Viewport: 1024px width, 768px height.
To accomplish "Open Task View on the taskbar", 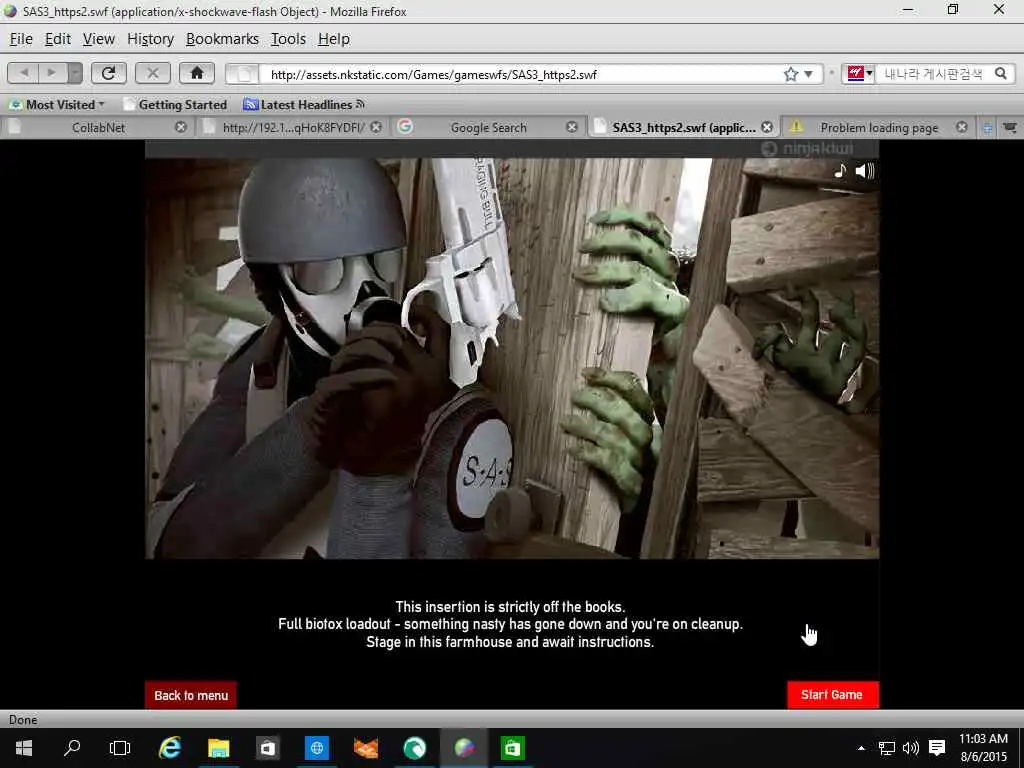I will point(120,748).
